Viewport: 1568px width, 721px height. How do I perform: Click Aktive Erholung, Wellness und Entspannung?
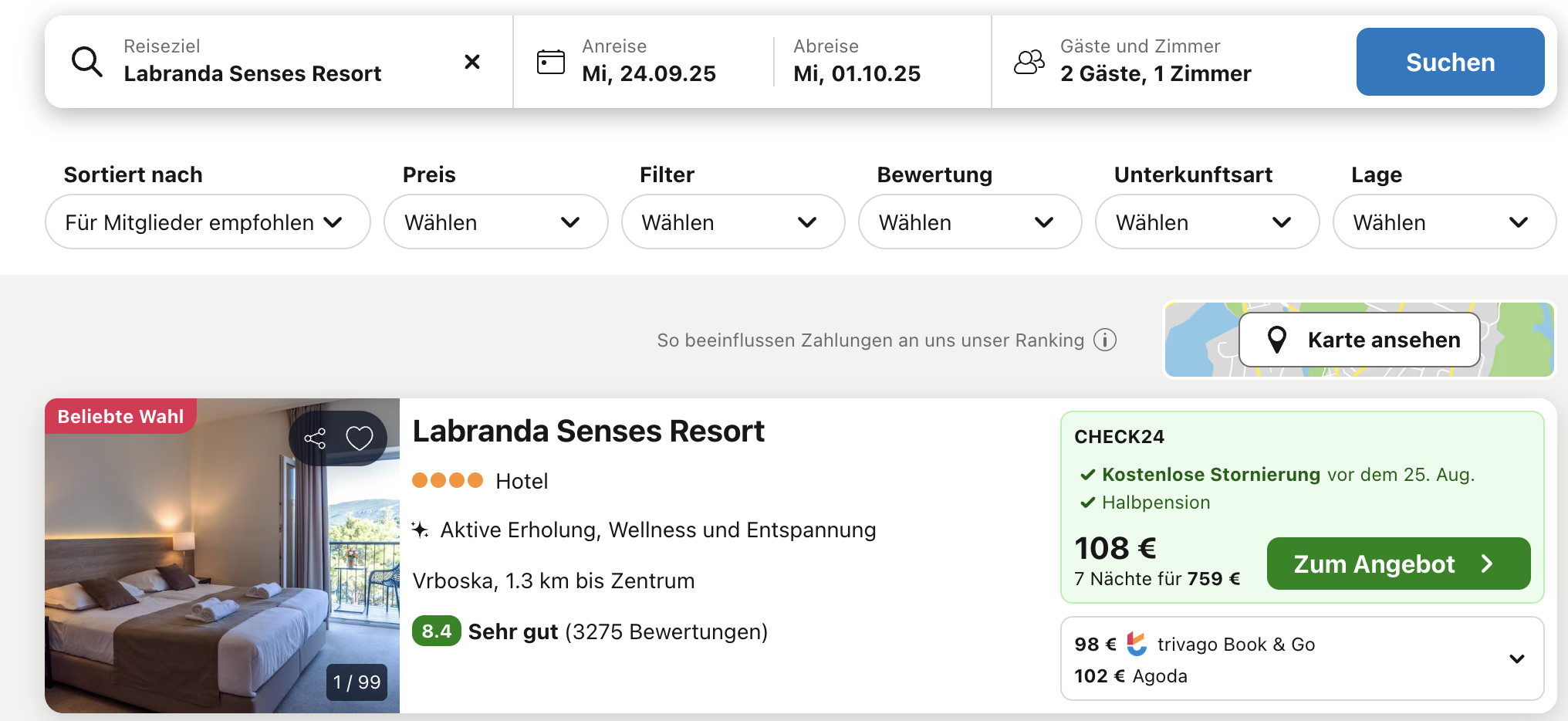point(657,530)
